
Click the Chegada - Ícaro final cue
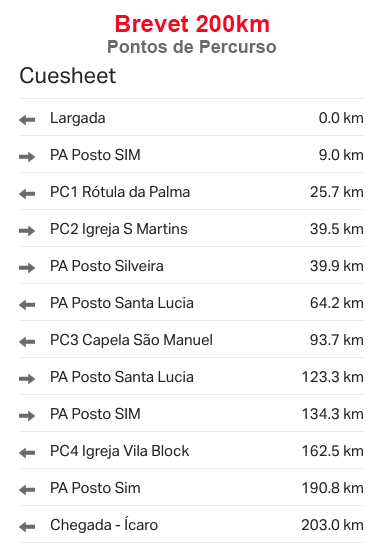pos(191,525)
